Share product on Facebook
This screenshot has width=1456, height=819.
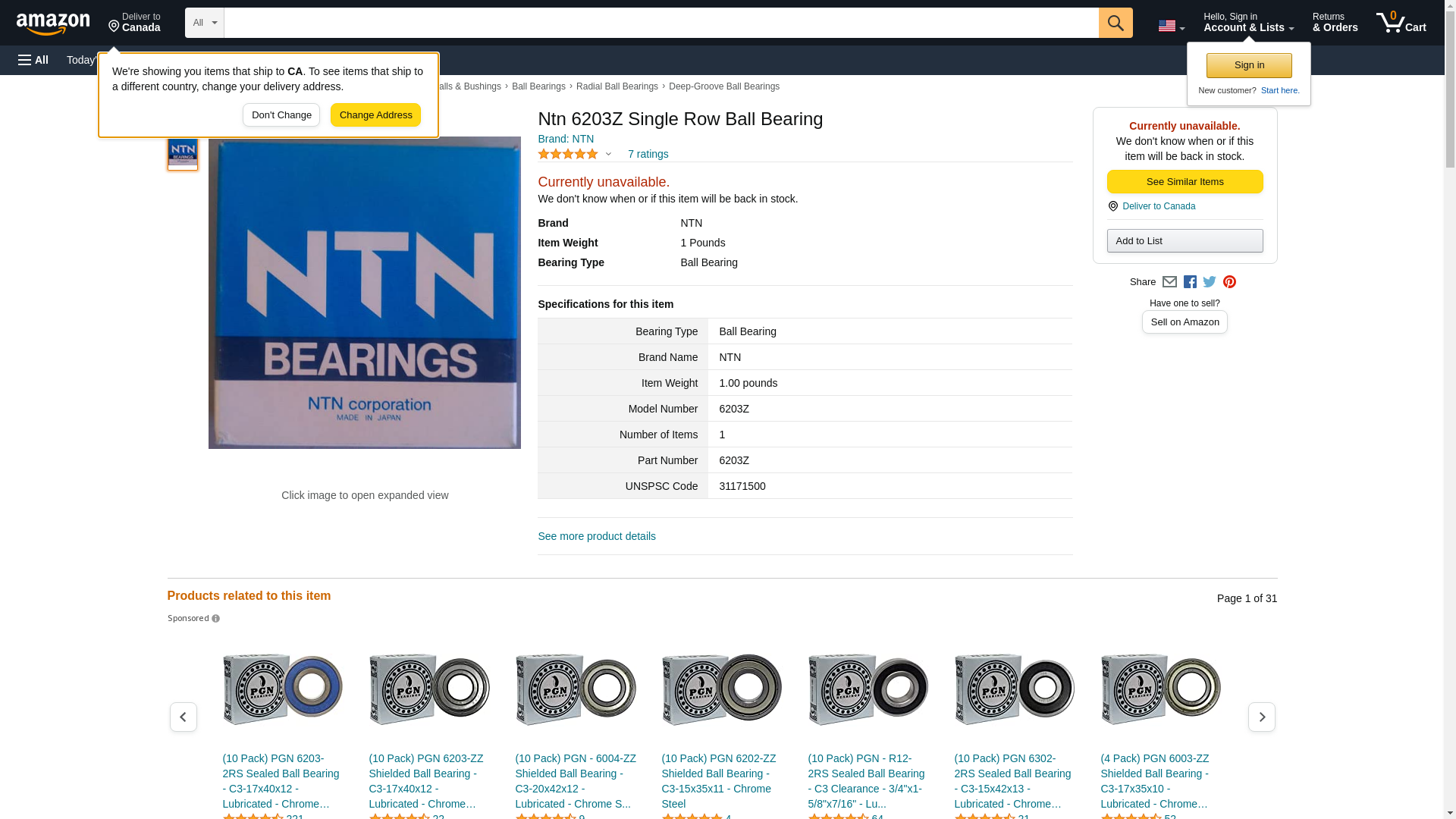1190,282
